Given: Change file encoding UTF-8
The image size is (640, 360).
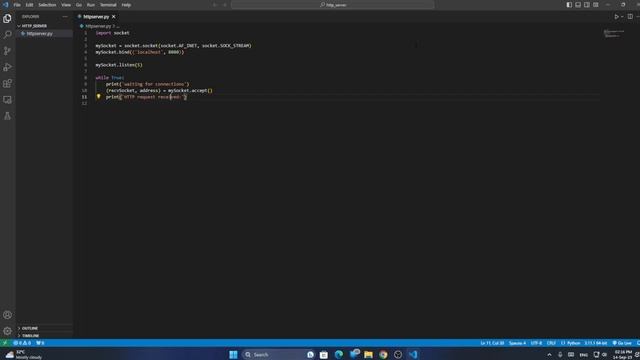Looking at the screenshot, I should tap(536, 343).
